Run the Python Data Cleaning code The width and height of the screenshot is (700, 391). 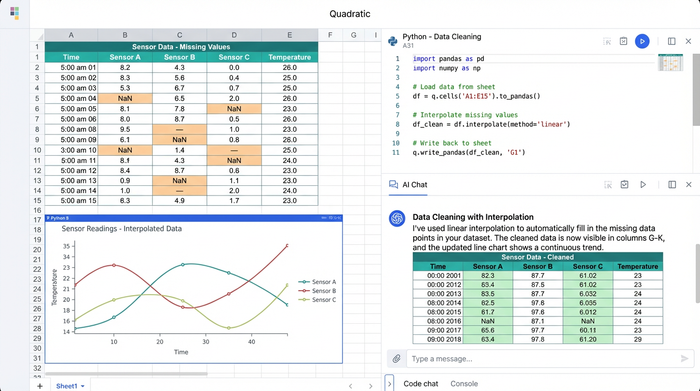642,41
